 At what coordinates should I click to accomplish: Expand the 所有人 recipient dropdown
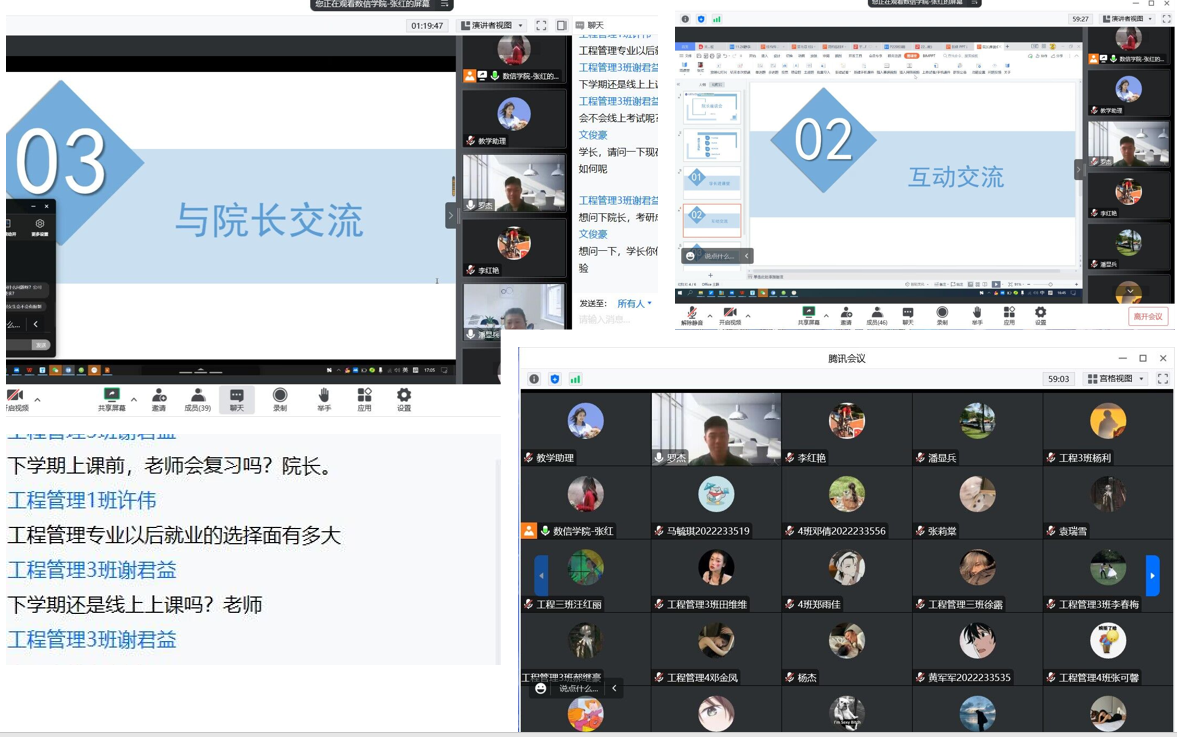pyautogui.click(x=634, y=303)
